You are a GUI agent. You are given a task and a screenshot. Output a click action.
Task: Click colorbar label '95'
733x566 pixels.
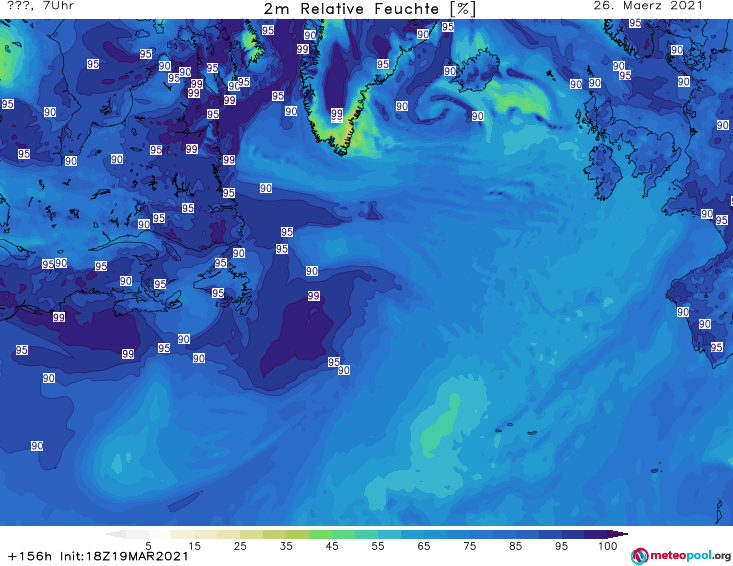561,546
